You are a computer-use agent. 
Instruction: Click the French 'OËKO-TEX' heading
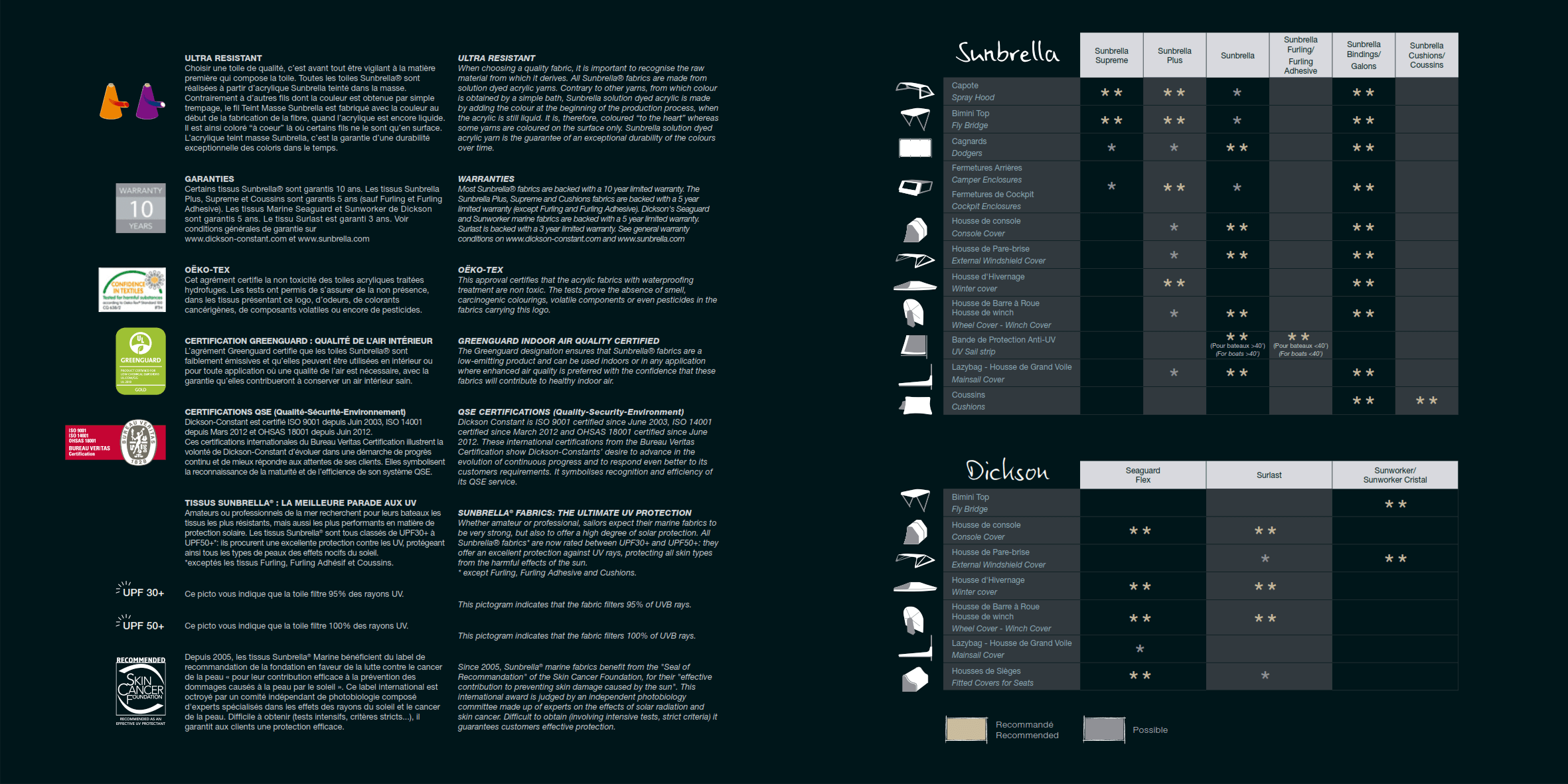207,270
